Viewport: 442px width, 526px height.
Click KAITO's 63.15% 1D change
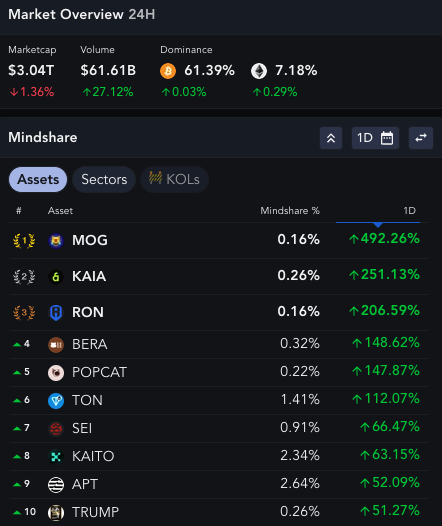(390, 455)
